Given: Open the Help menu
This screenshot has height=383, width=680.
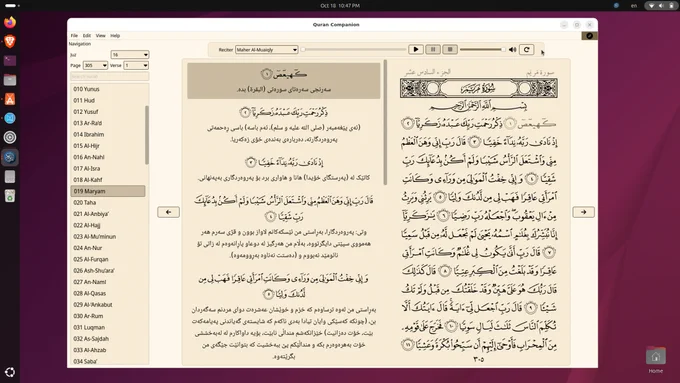Looking at the screenshot, I should (x=115, y=36).
